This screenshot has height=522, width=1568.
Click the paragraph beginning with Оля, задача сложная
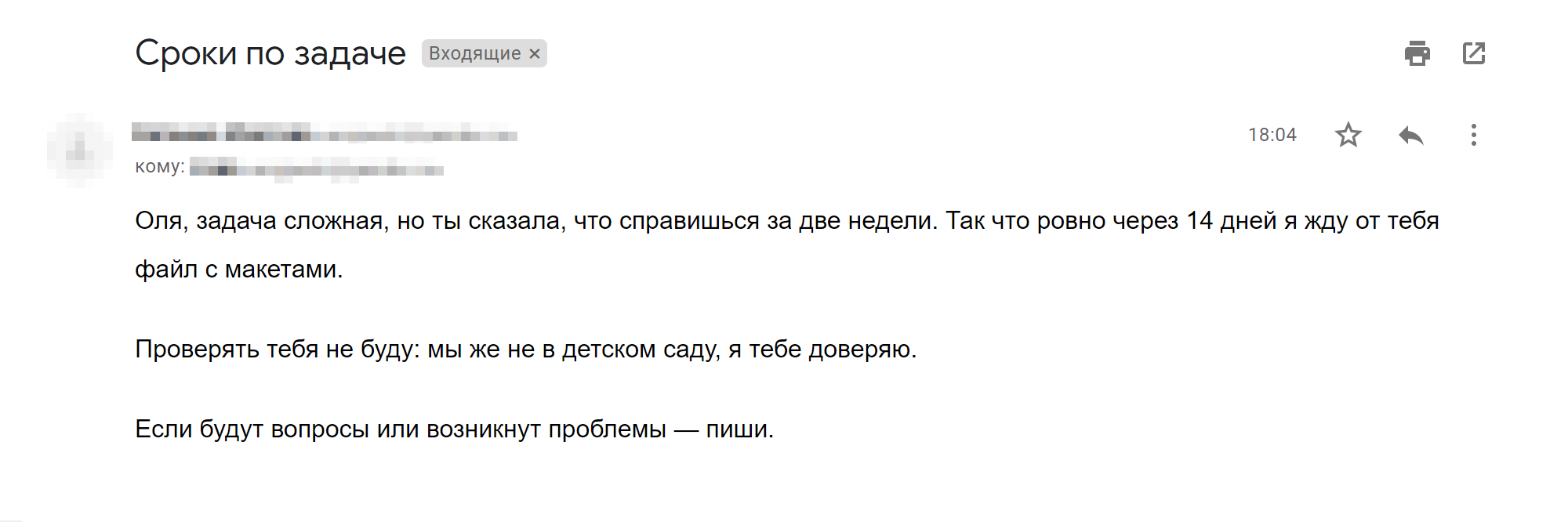787,245
